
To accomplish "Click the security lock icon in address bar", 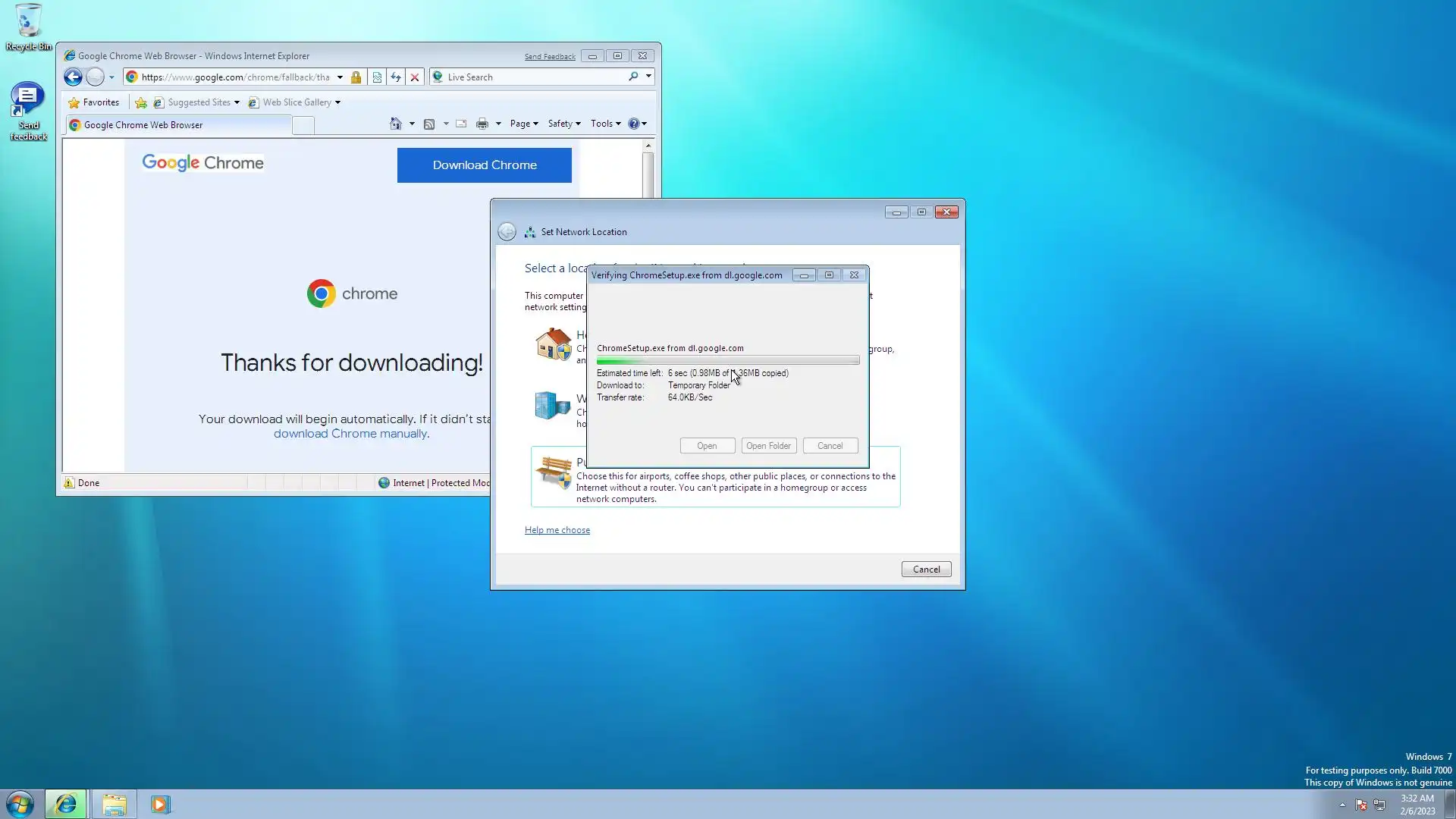I will pyautogui.click(x=356, y=77).
